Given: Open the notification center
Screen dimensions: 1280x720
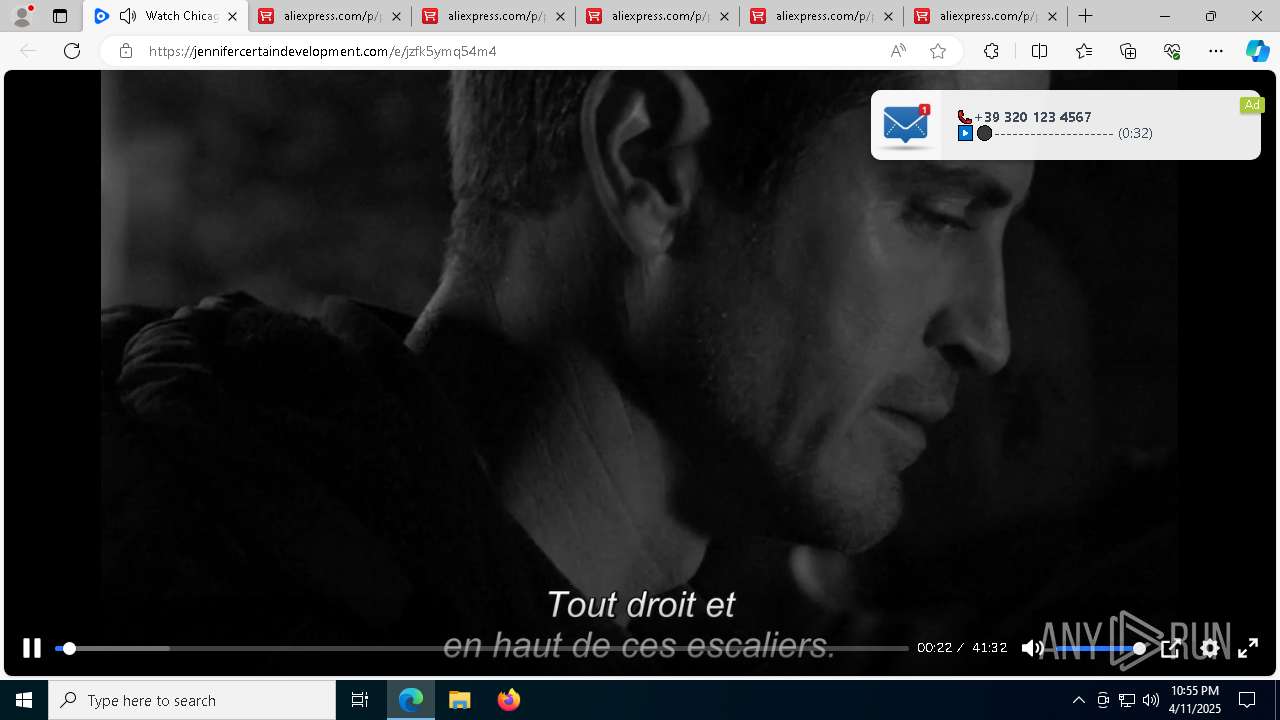Looking at the screenshot, I should point(1247,700).
